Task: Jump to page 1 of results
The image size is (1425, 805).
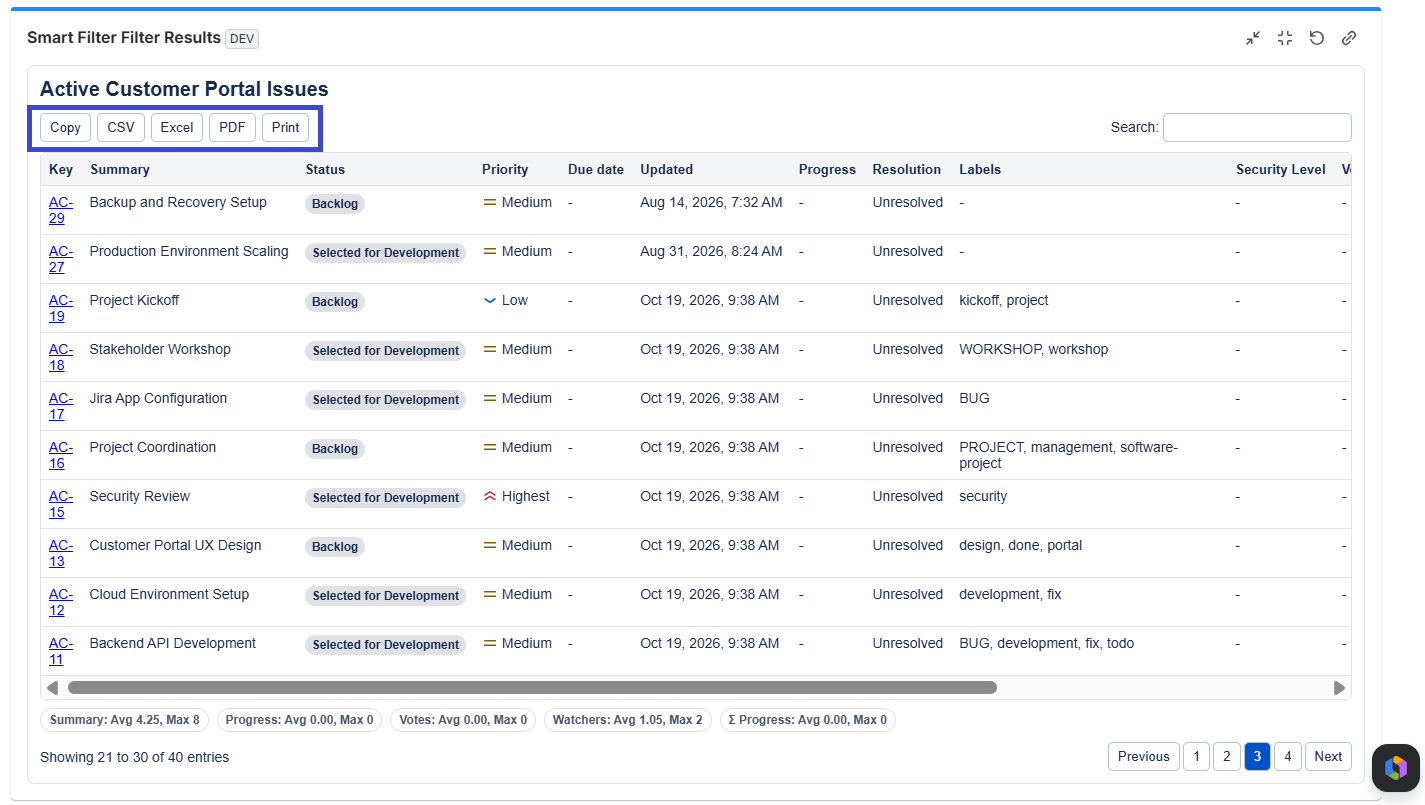Action: tap(1197, 757)
